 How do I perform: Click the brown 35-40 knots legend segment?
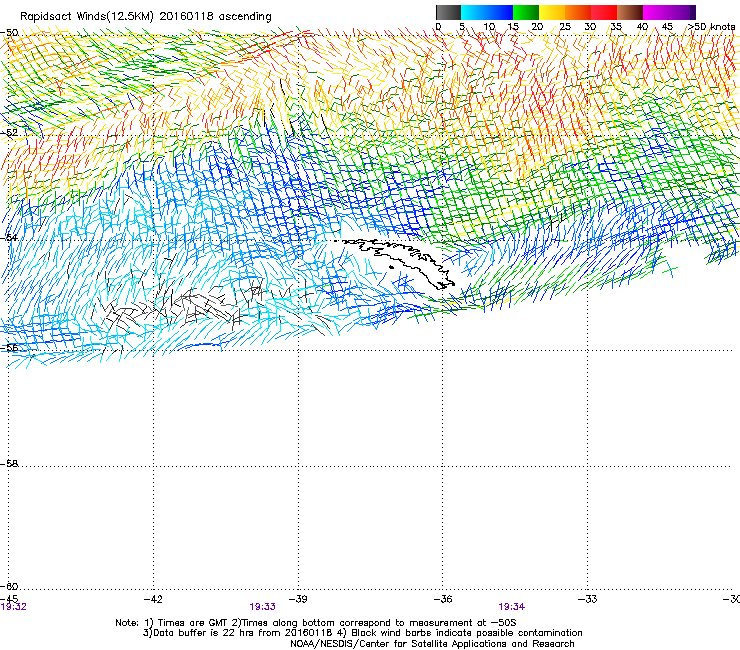[x=630, y=12]
